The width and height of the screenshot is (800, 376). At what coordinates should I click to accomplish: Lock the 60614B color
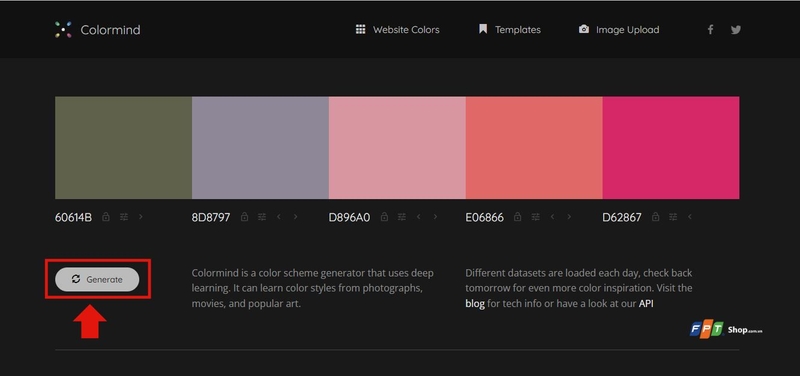[x=106, y=217]
